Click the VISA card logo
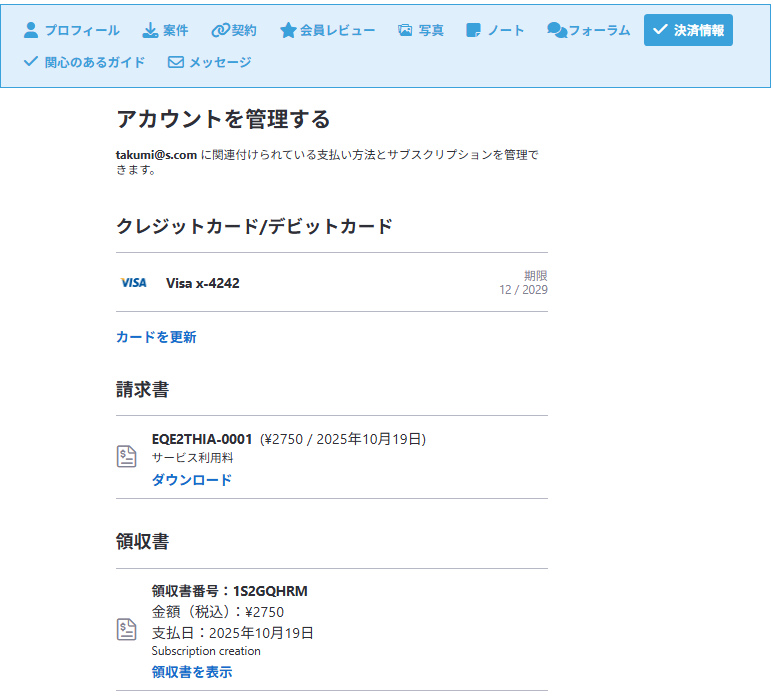773x700 pixels. coord(133,283)
